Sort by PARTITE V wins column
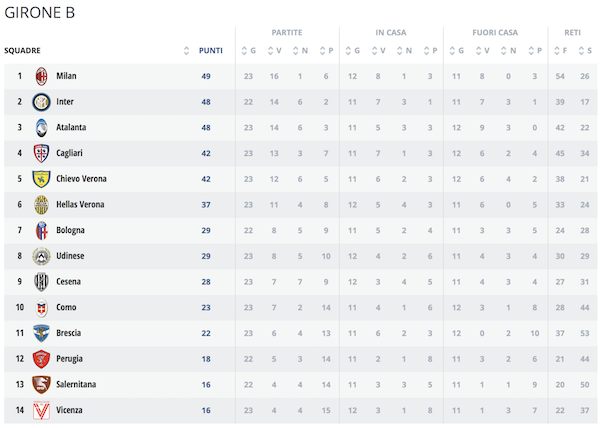Image resolution: width=600 pixels, height=428 pixels. tap(274, 50)
